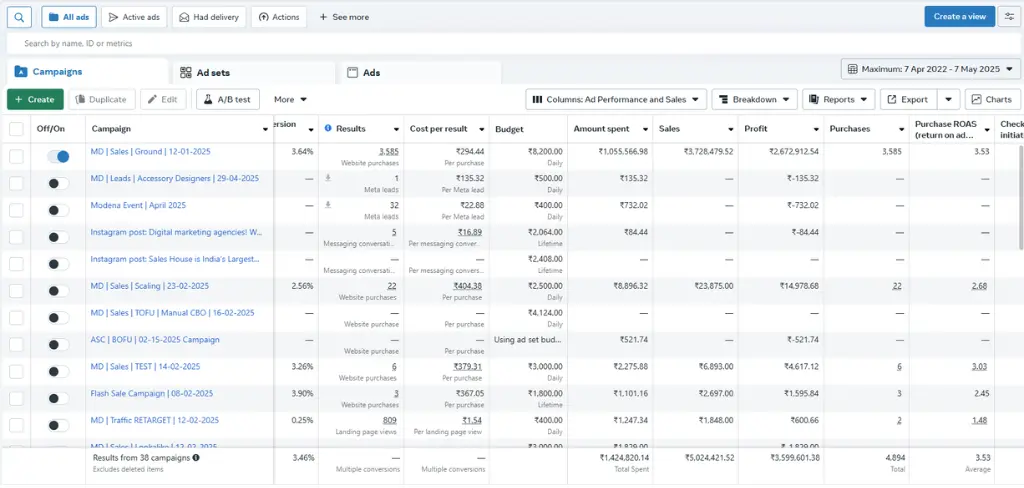Select the Had delivery filter
Screen dimensions: 1024x488
[x=209, y=17]
